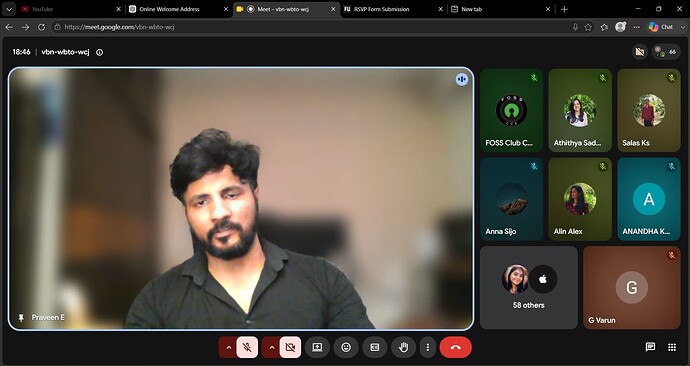Open a new browser tab with plus button
Viewport: 690px width, 366px height.
(x=565, y=9)
